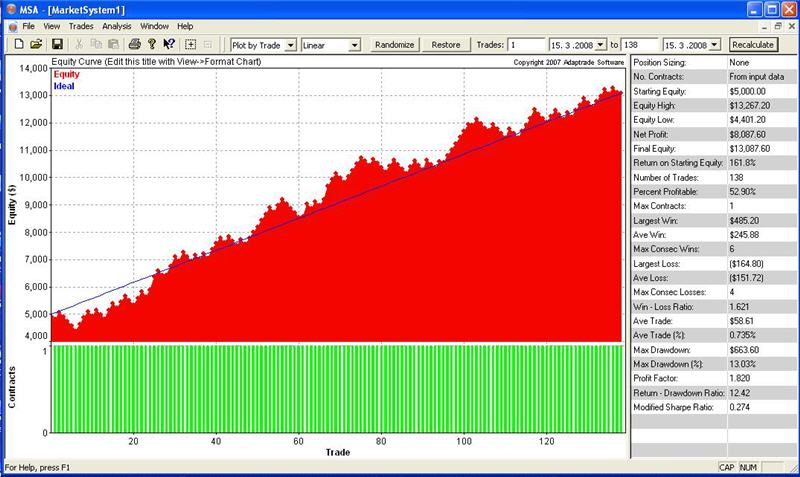Select the Largest Win value $485.20

[x=744, y=220]
